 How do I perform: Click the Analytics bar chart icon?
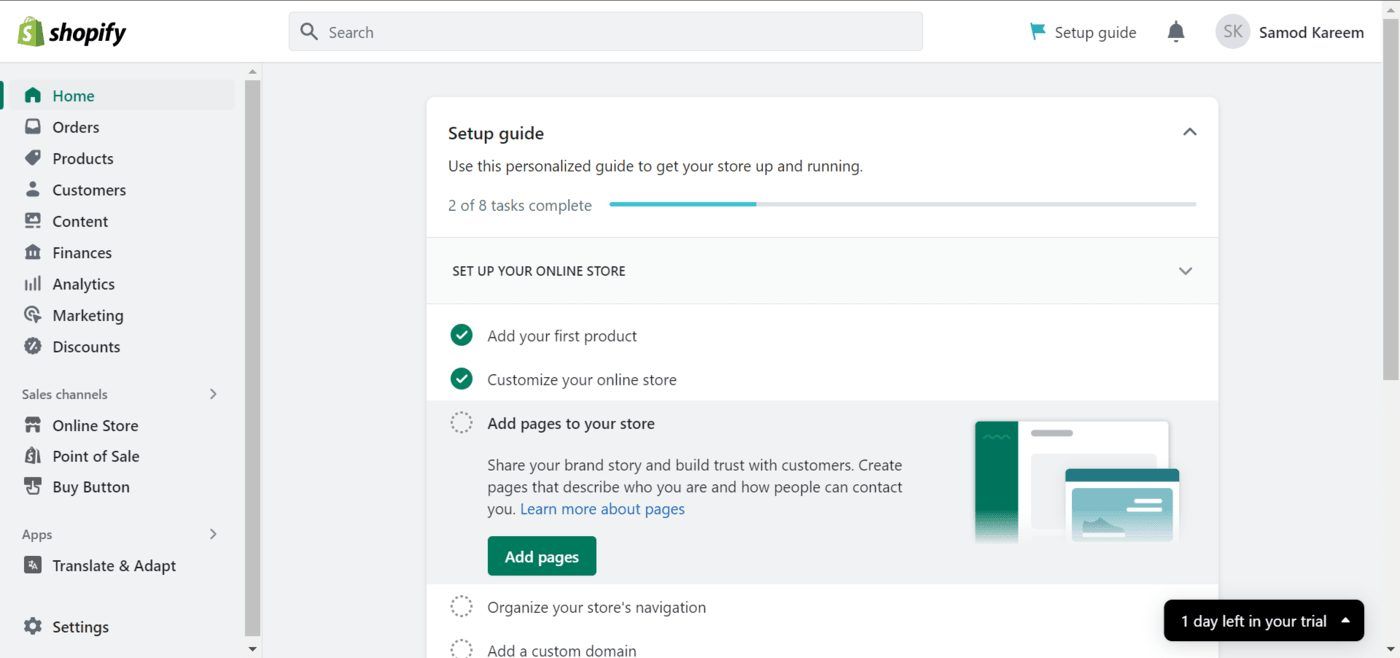coord(33,284)
